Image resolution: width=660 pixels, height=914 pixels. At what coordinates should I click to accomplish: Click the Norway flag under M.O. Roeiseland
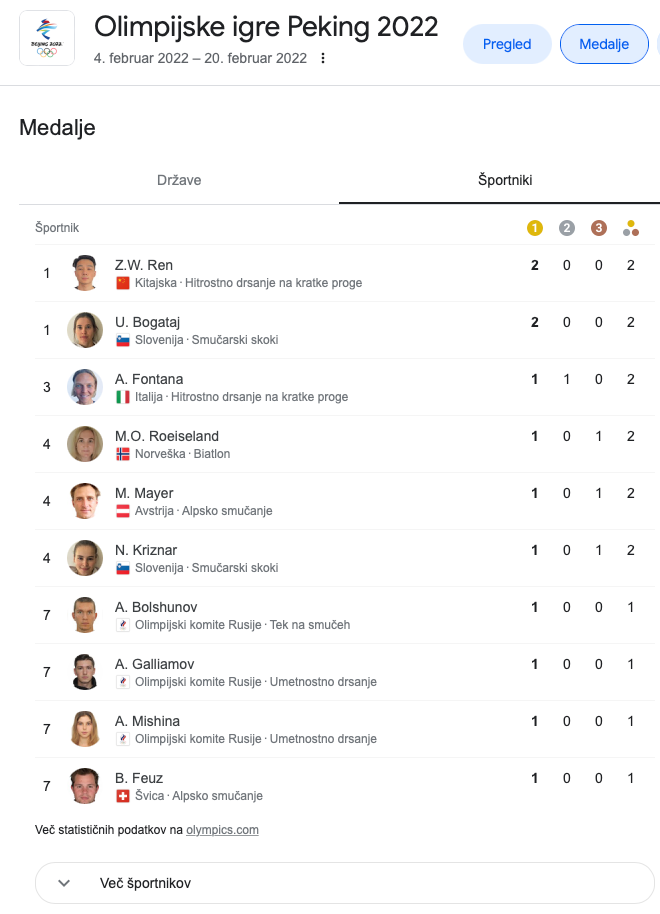[x=122, y=454]
